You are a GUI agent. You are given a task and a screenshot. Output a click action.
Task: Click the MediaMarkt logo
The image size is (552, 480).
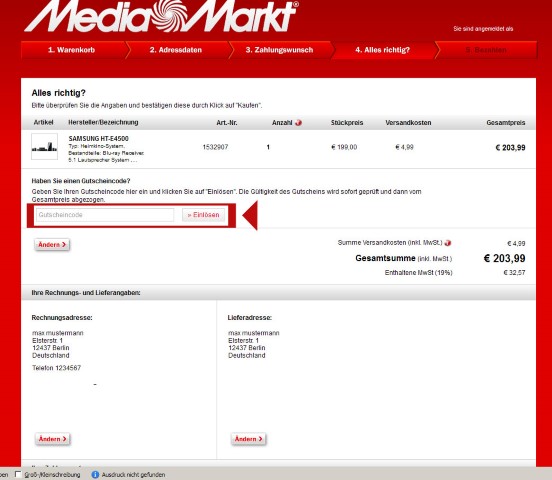(161, 16)
